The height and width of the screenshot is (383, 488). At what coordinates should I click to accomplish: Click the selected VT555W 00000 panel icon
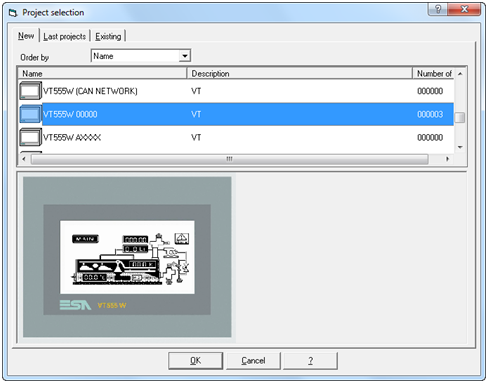point(30,114)
